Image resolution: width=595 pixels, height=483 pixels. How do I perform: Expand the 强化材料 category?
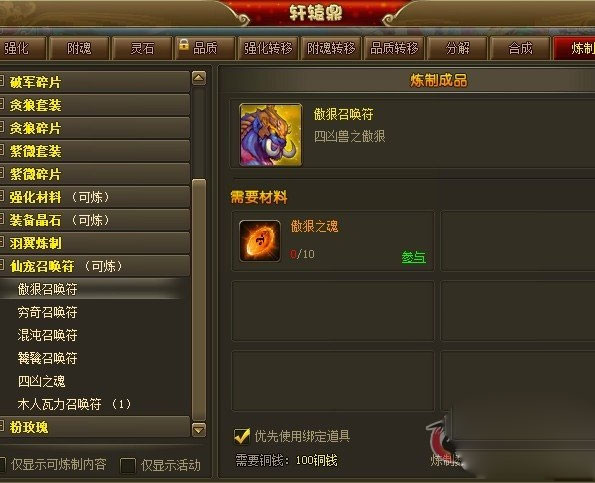[x=95, y=197]
